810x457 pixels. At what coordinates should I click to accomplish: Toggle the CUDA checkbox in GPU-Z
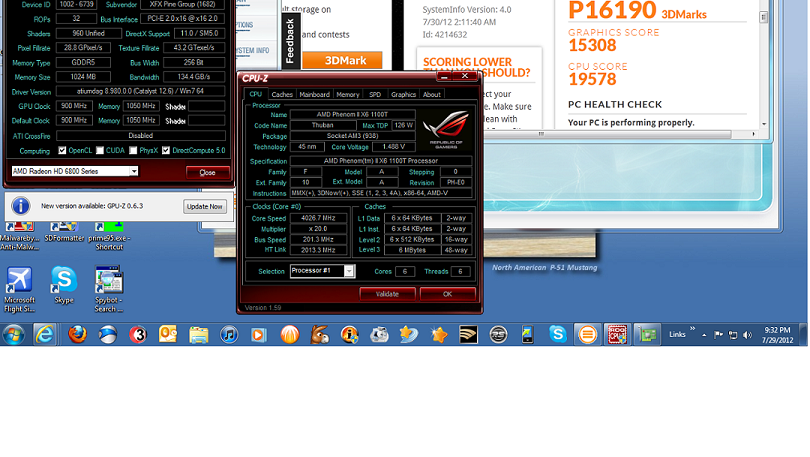(x=100, y=150)
